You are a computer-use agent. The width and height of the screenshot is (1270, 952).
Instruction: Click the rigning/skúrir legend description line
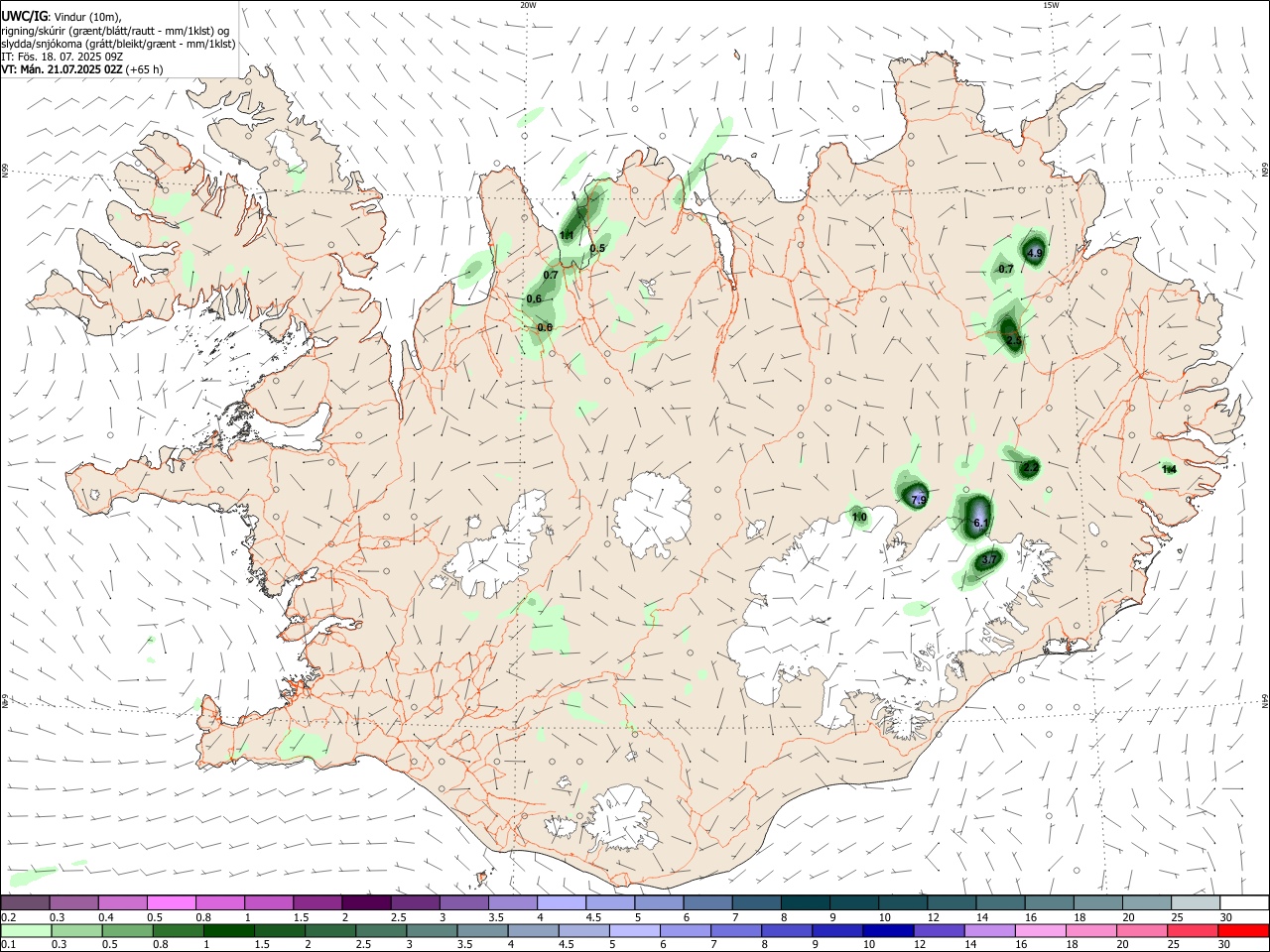[x=115, y=31]
